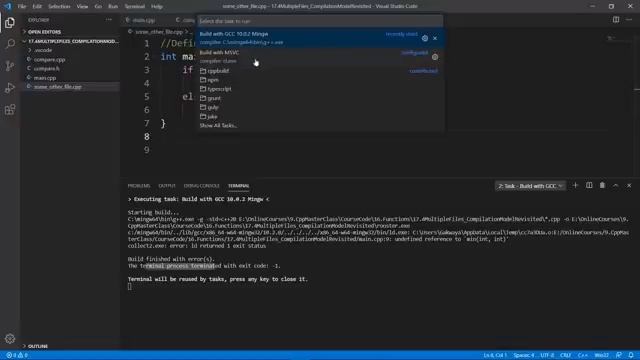Screen dimensions: 640x360
Task: Switch to main.cpp editor tab
Action: (144, 20)
